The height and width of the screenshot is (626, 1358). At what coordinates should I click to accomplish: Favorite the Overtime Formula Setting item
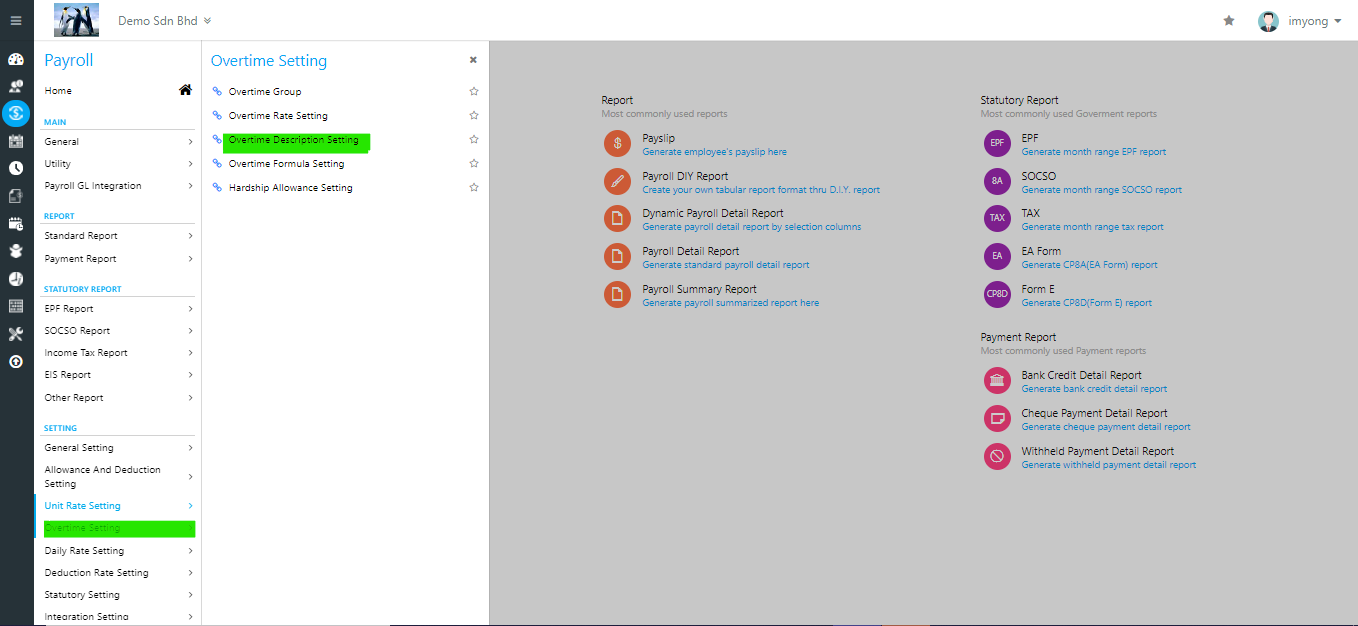(x=474, y=163)
